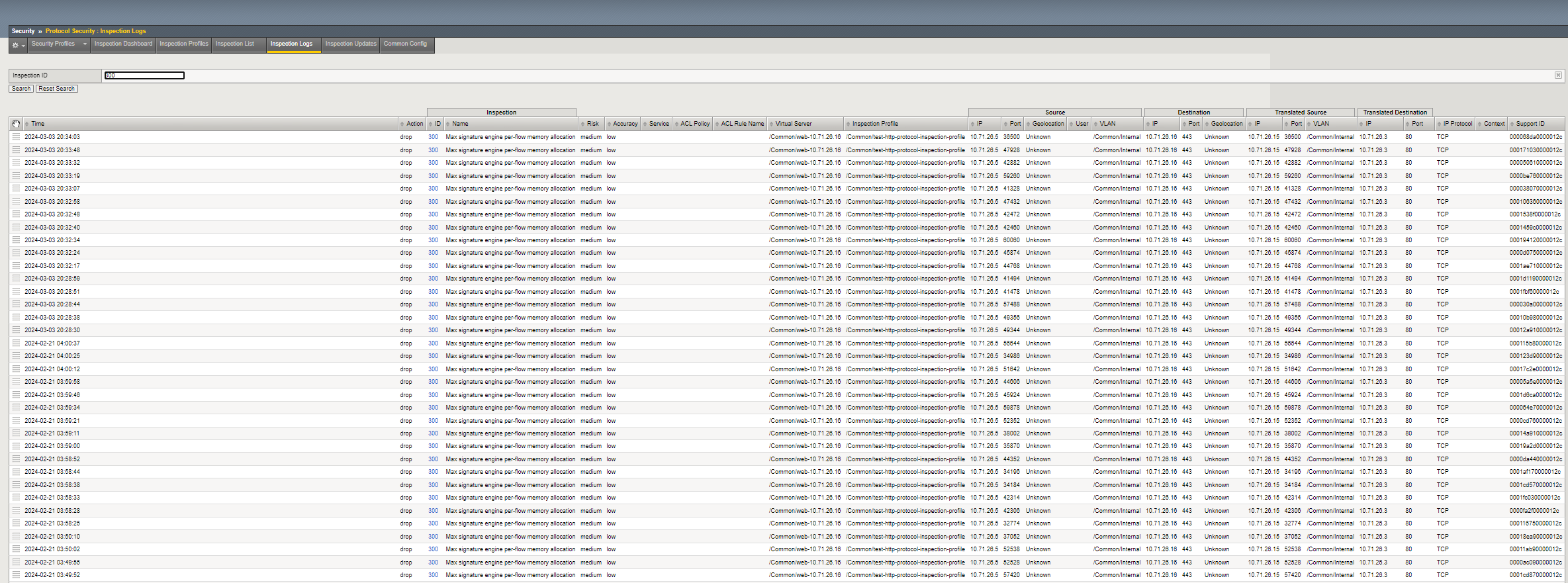The image size is (1568, 583).
Task: Open row details icon for 20:32:48 entry
Action: pos(16,214)
